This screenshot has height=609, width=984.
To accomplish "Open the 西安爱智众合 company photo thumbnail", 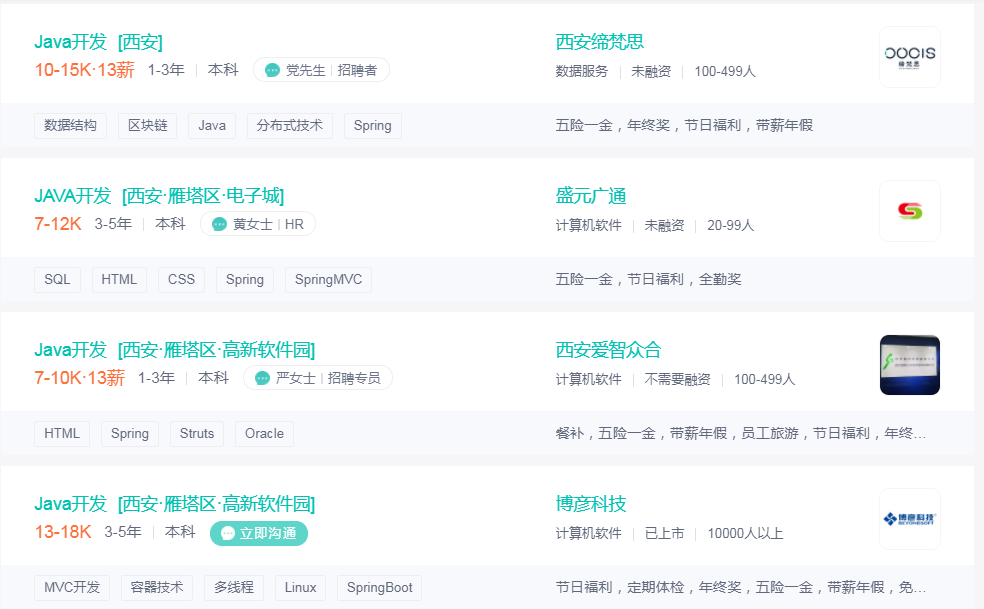I will click(x=909, y=365).
